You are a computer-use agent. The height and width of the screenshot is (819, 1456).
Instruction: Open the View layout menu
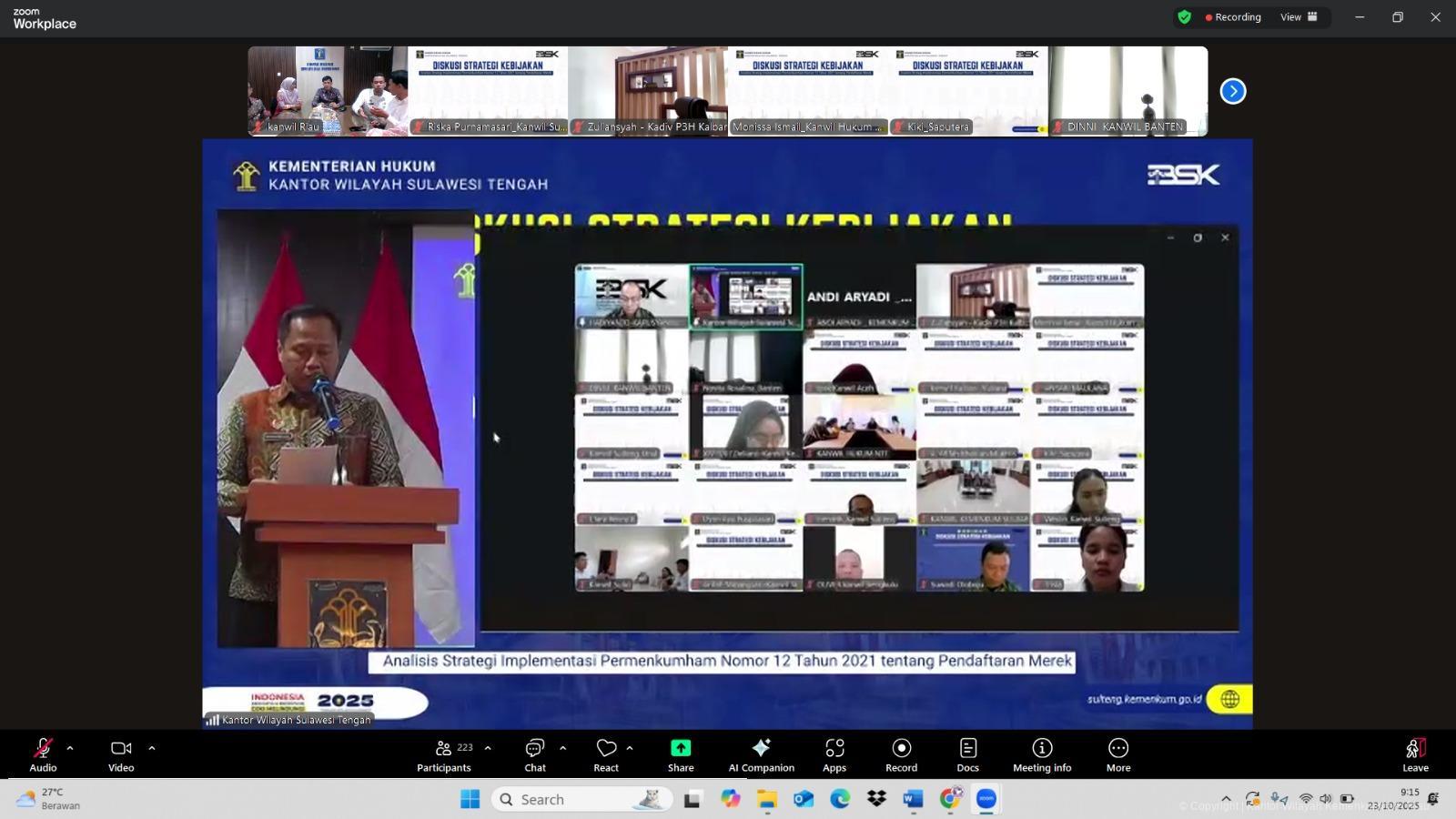click(1299, 17)
